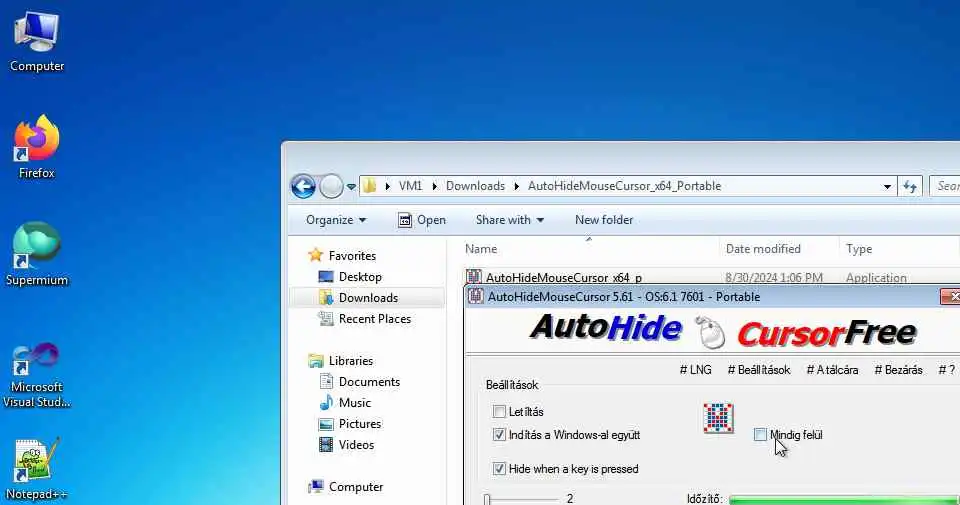
Task: Go back in Explorer window
Action: click(303, 186)
